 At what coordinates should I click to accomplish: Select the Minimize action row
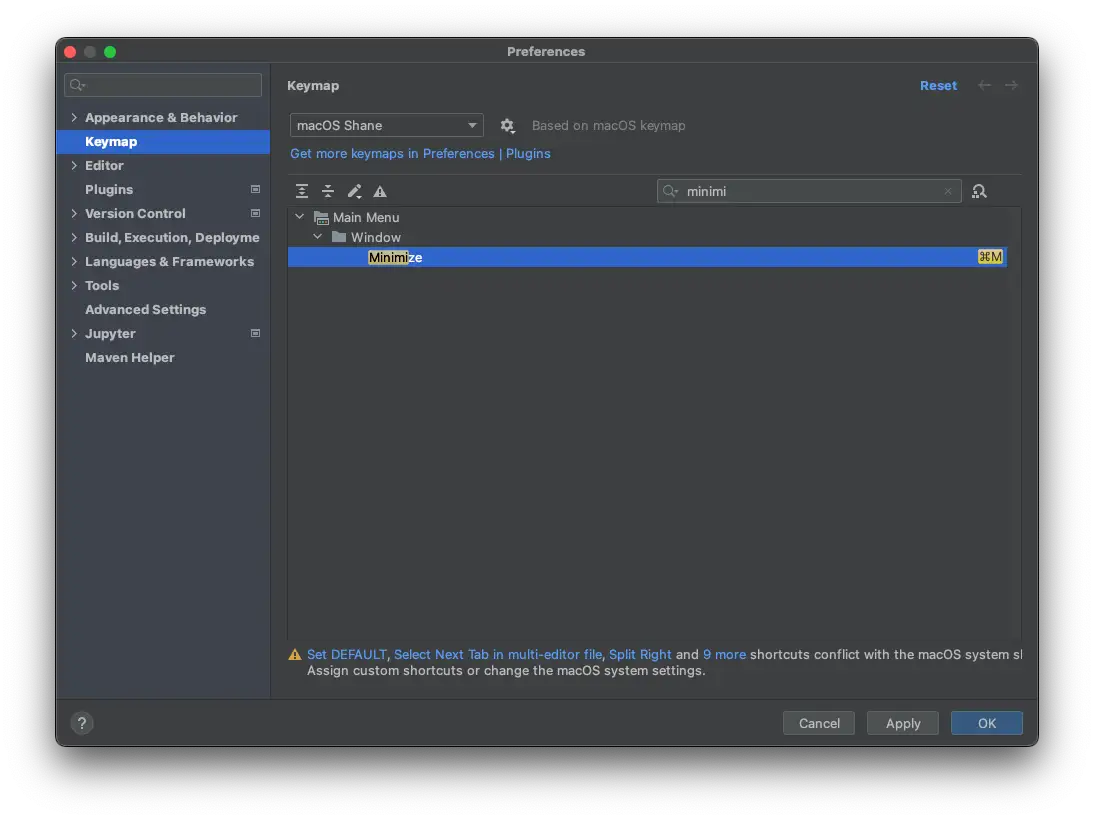click(647, 257)
